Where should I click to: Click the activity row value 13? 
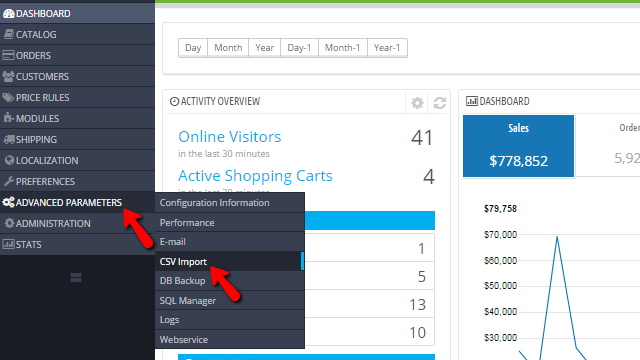coord(417,304)
